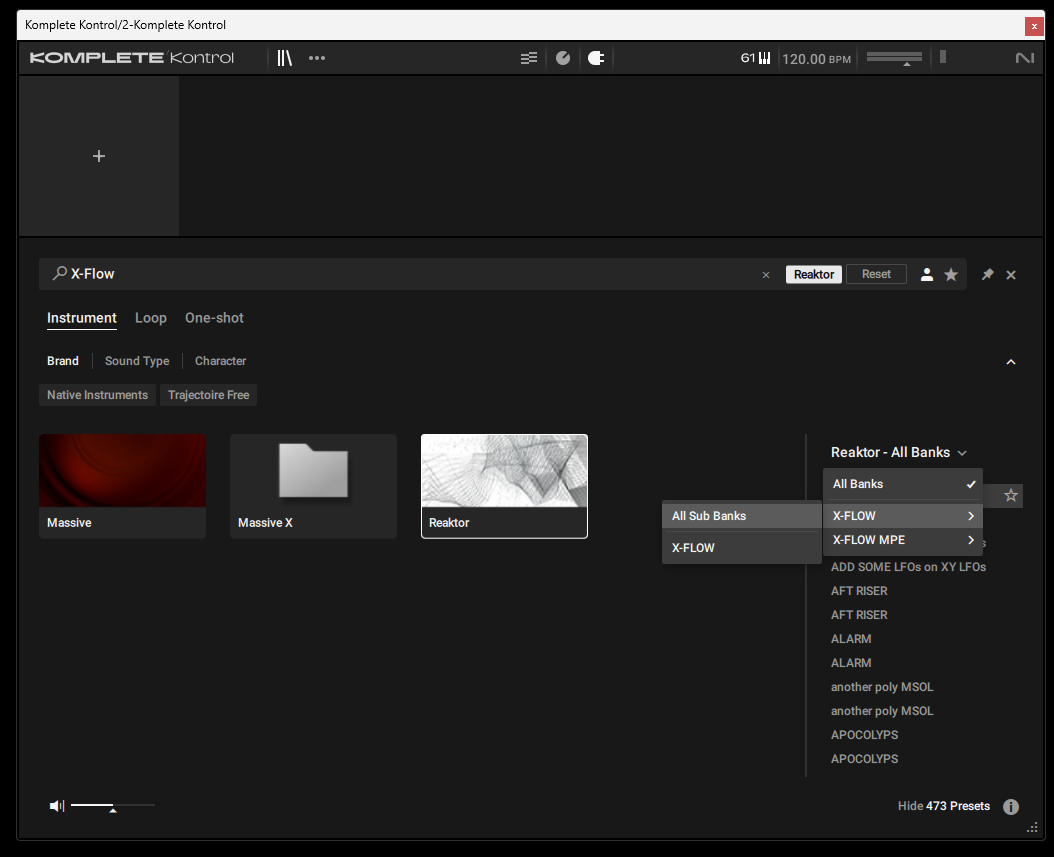Viewport: 1054px width, 857px height.
Task: Add a plug-in with plus slot
Action: click(99, 156)
